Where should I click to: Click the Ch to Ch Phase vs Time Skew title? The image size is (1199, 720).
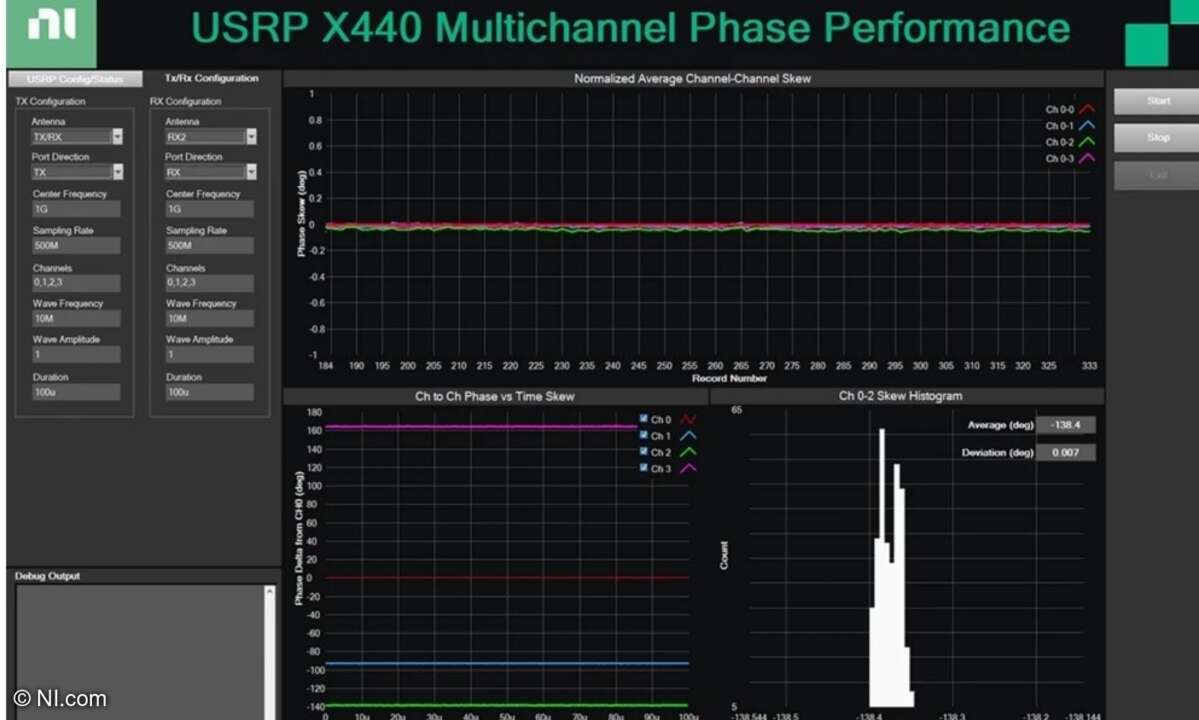coord(494,396)
